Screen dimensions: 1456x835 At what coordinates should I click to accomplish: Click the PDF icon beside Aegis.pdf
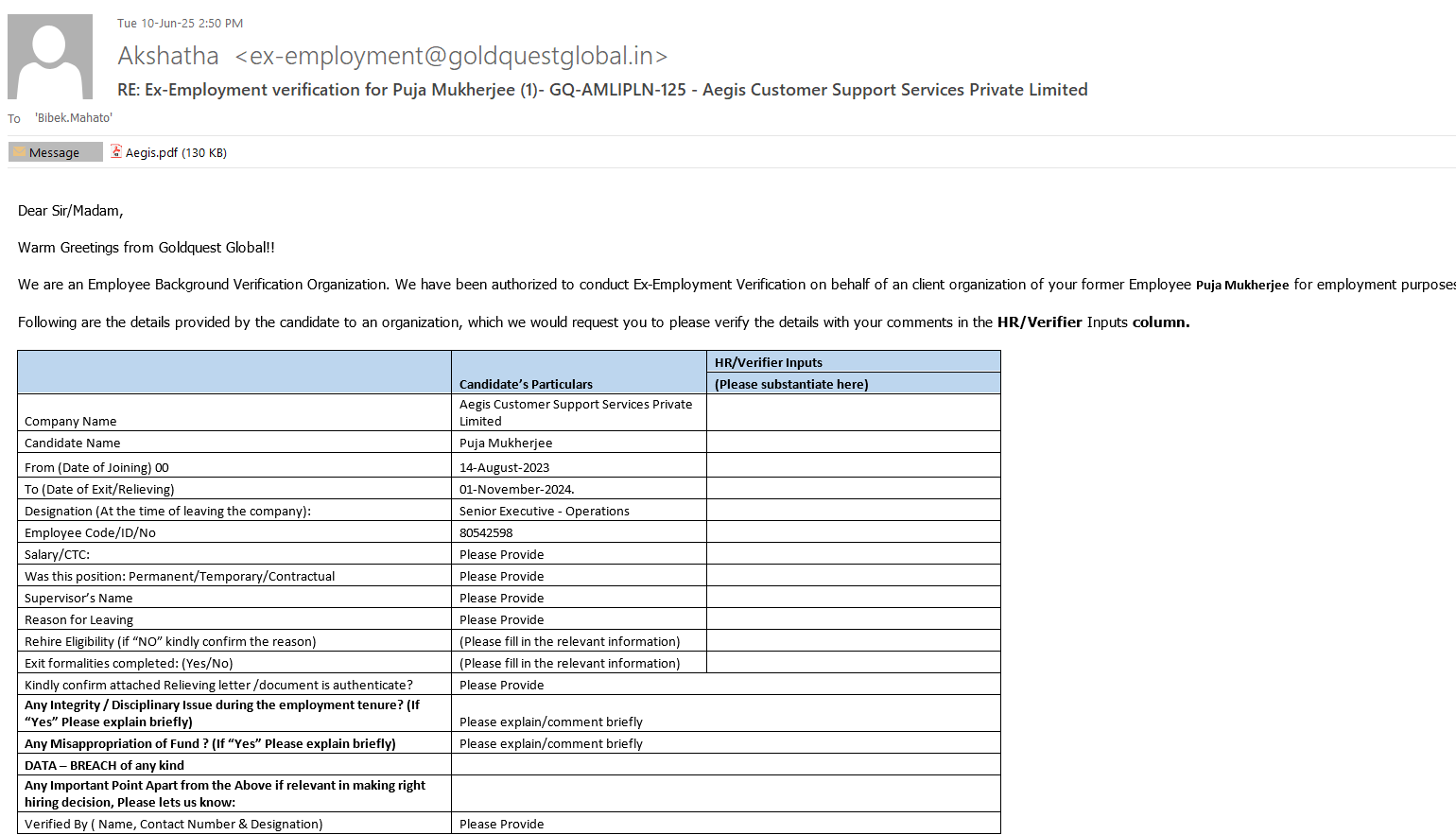coord(116,151)
